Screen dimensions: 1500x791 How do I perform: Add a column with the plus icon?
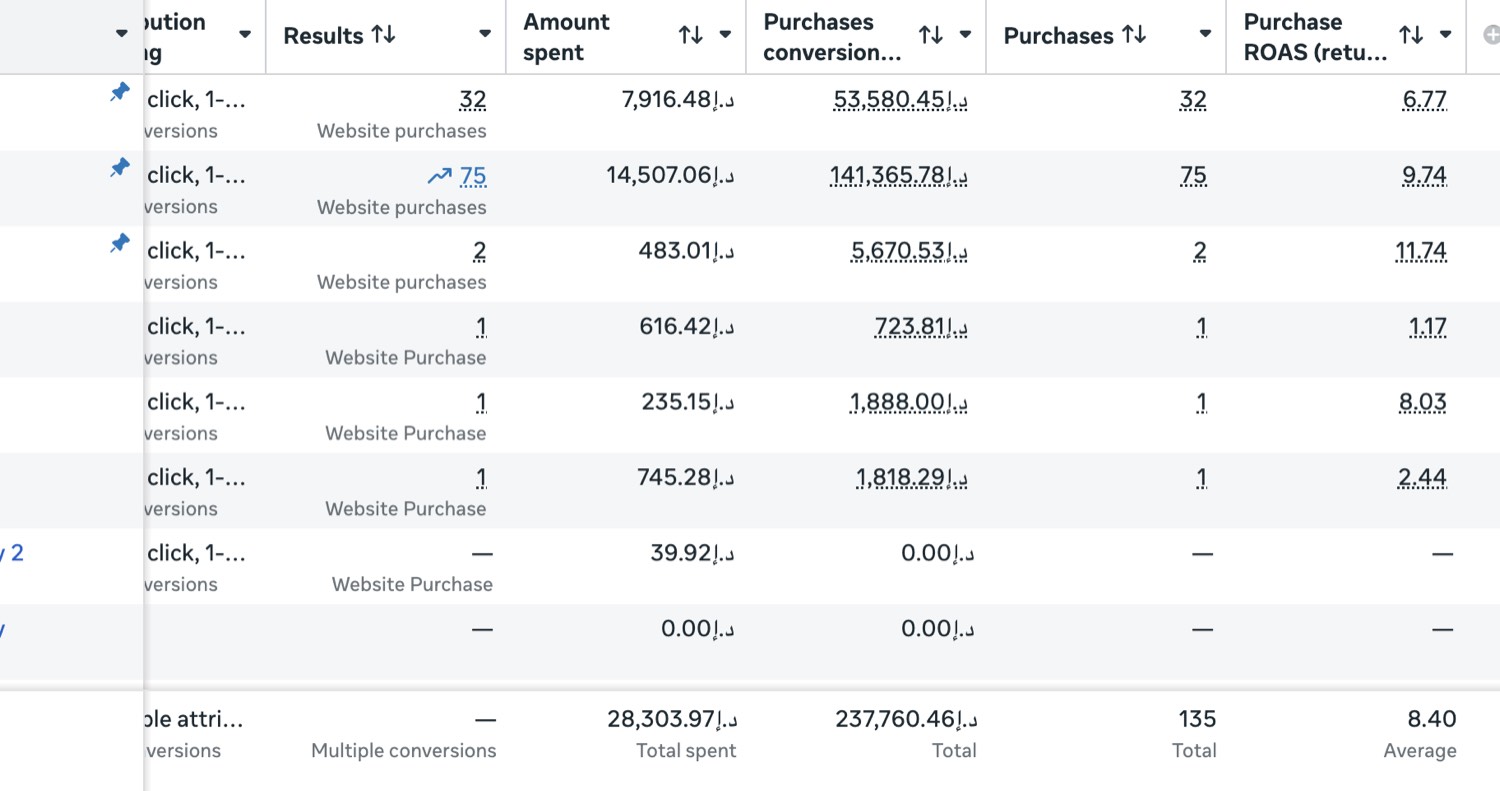1492,35
